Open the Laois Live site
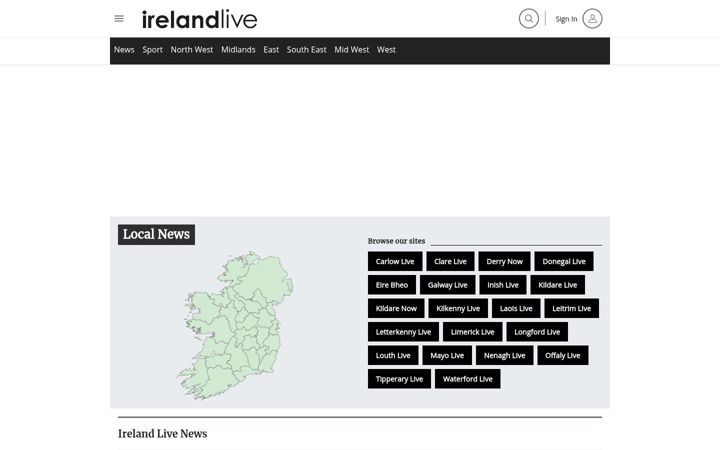720x450 pixels. (516, 308)
